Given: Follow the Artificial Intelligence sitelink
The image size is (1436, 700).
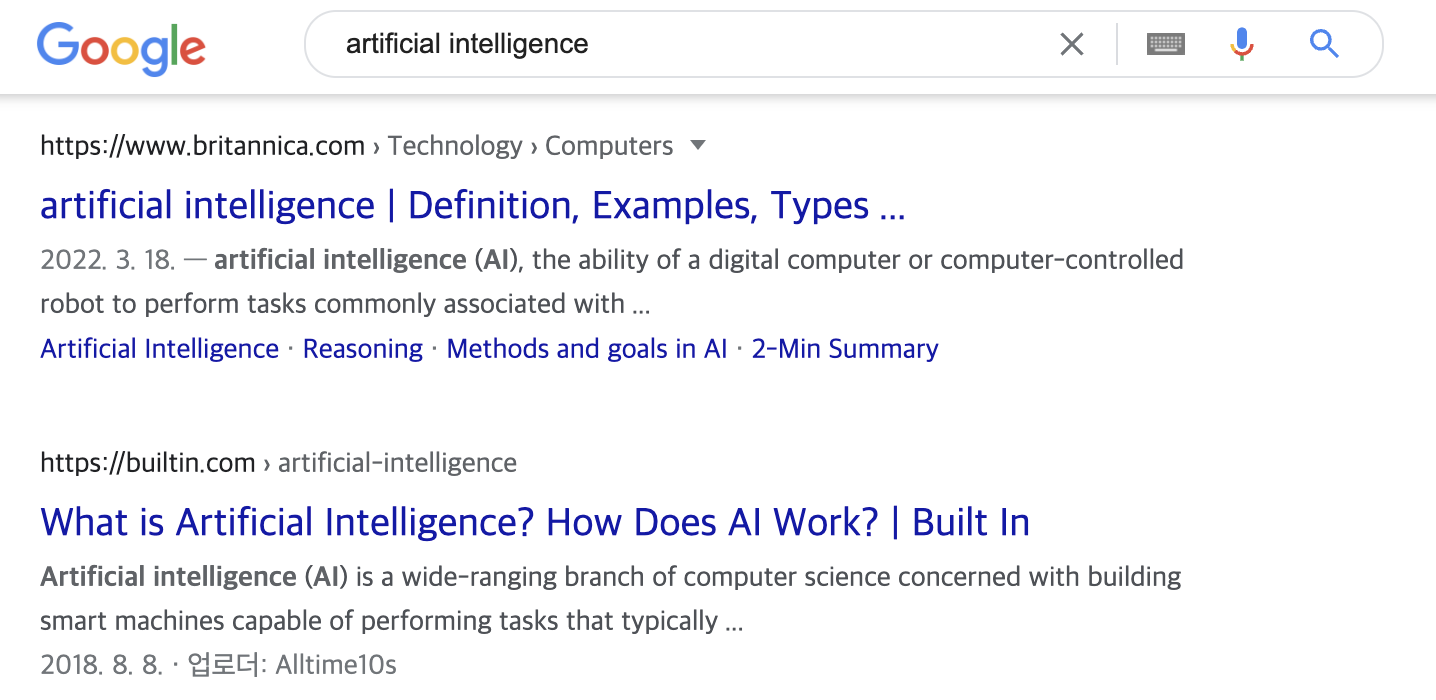Looking at the screenshot, I should (x=160, y=349).
